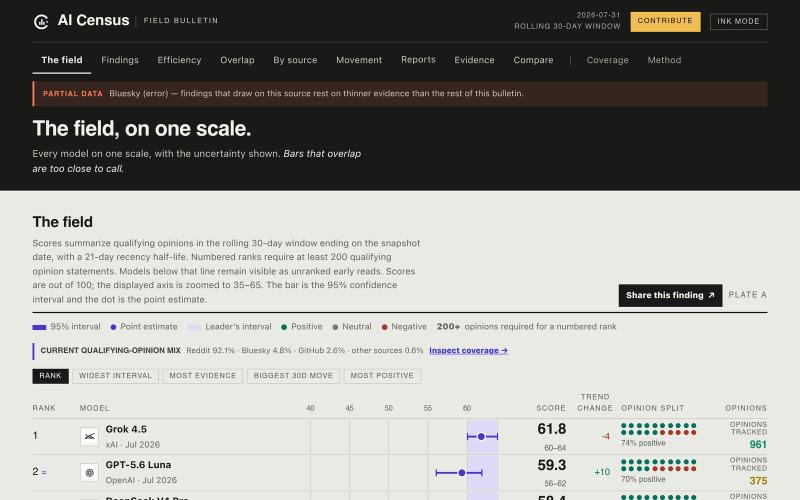Open The field tab

[x=62, y=60]
